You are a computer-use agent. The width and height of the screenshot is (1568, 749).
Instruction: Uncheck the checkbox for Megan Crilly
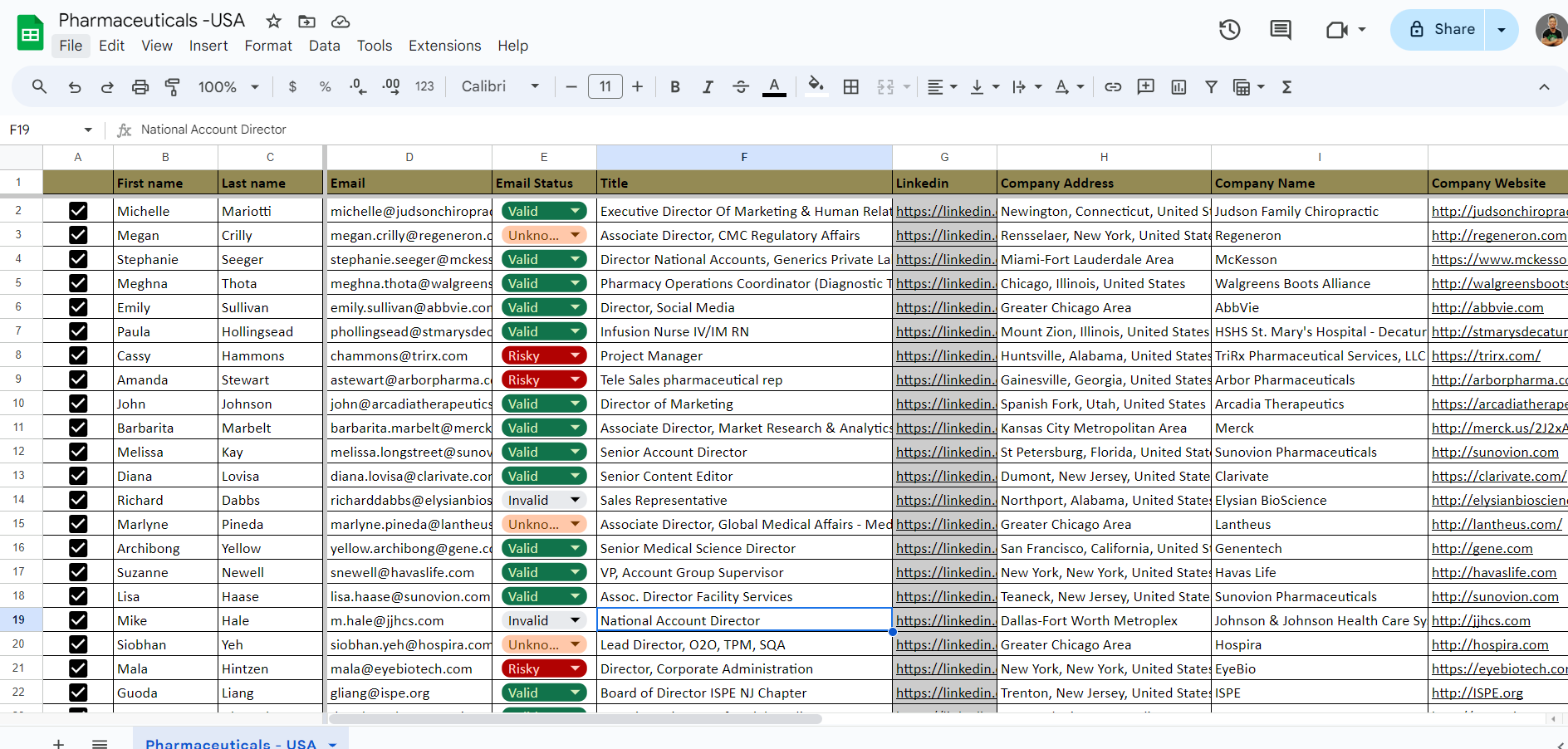coord(78,235)
